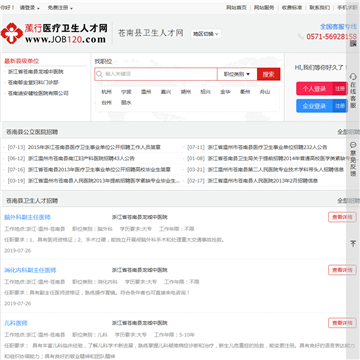This screenshot has height=360, width=360.
Task: Select city 舟山
Action: pos(265,92)
